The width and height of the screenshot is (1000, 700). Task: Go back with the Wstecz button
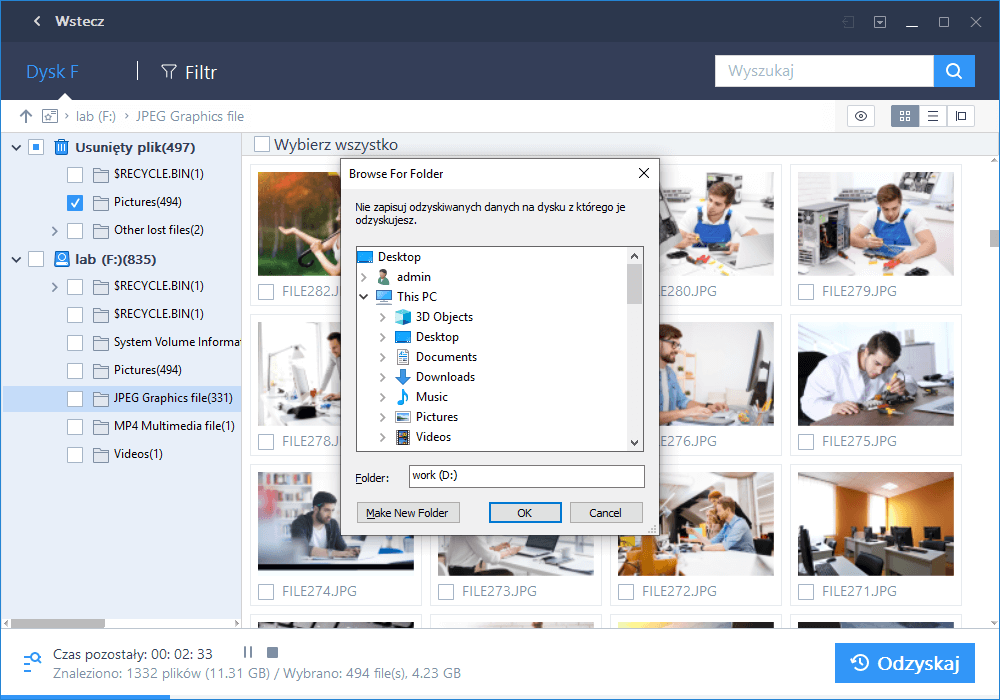tap(68, 20)
